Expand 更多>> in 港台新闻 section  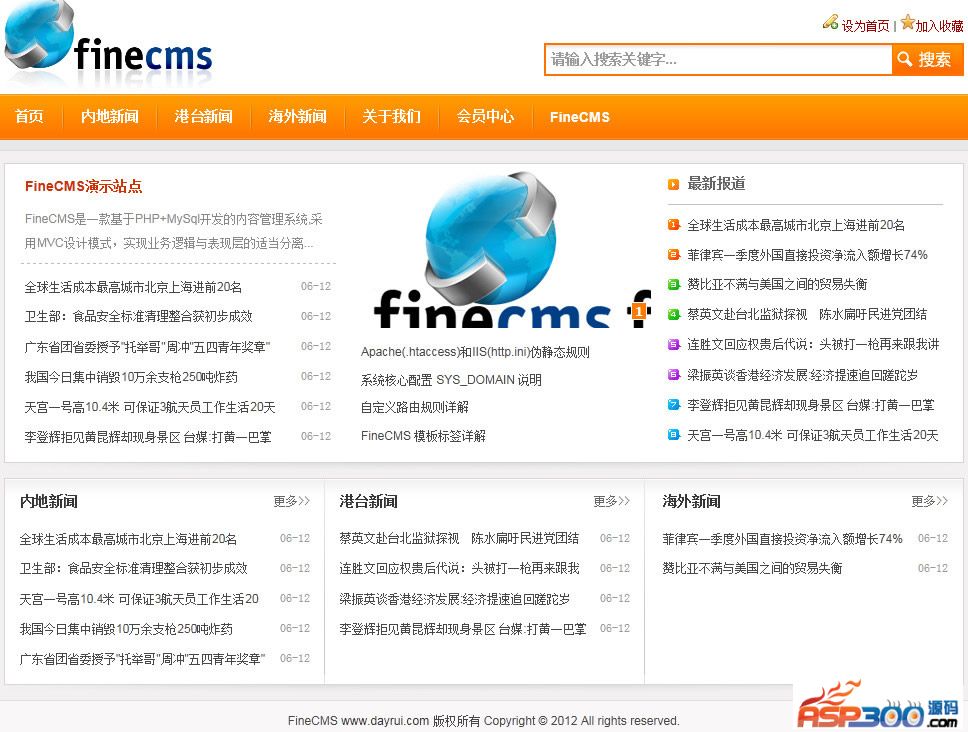coord(612,501)
